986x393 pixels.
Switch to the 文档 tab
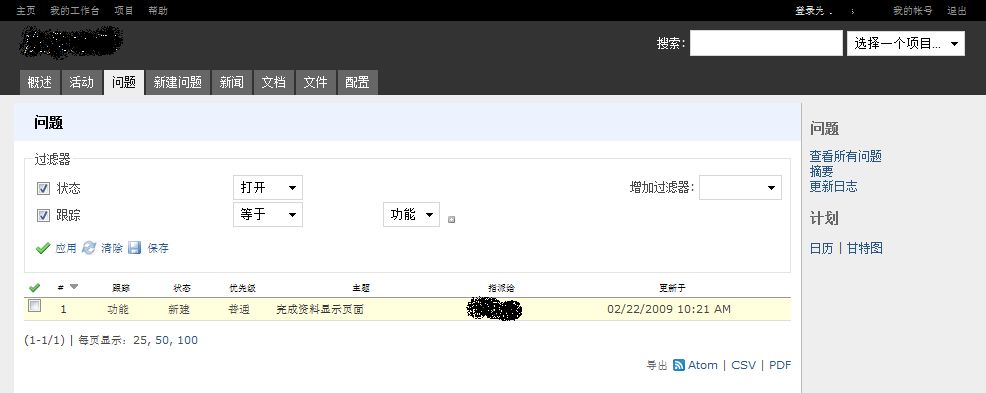coord(274,82)
